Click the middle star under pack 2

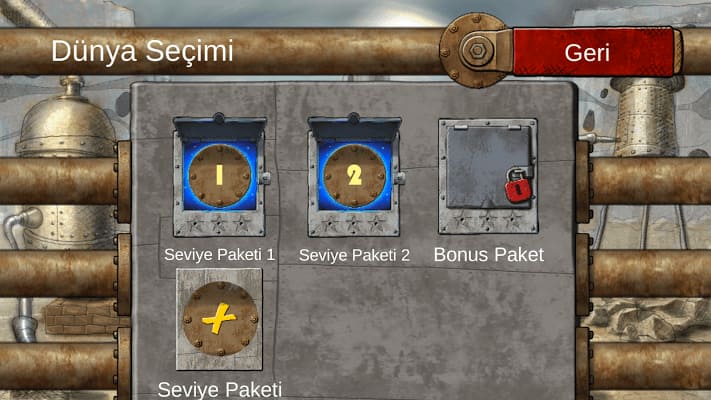click(x=353, y=224)
